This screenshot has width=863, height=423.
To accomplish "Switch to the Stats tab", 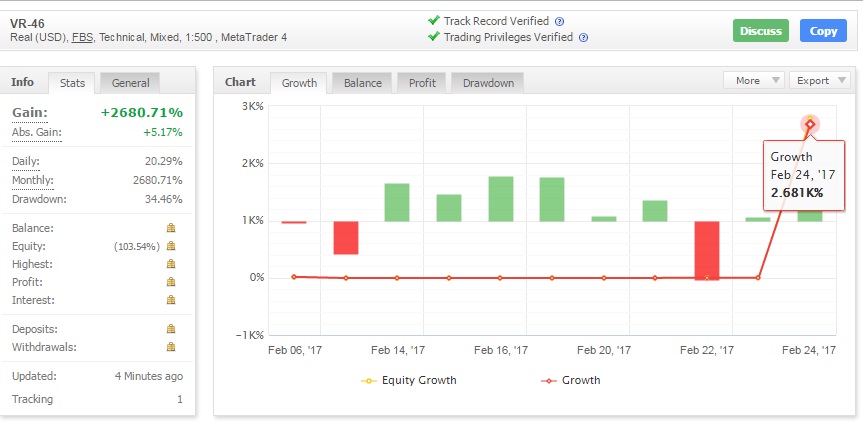I will pyautogui.click(x=72, y=83).
